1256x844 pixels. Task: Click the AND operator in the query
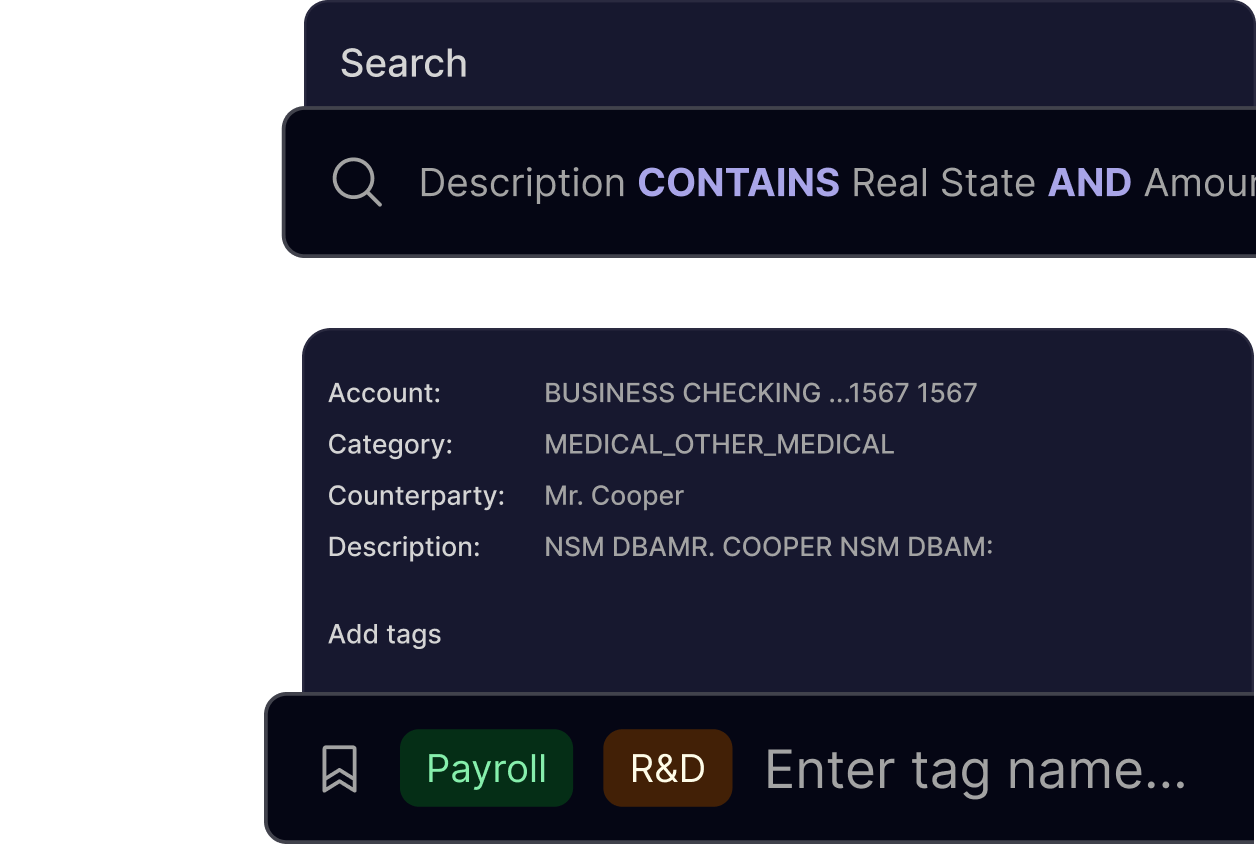[1089, 183]
